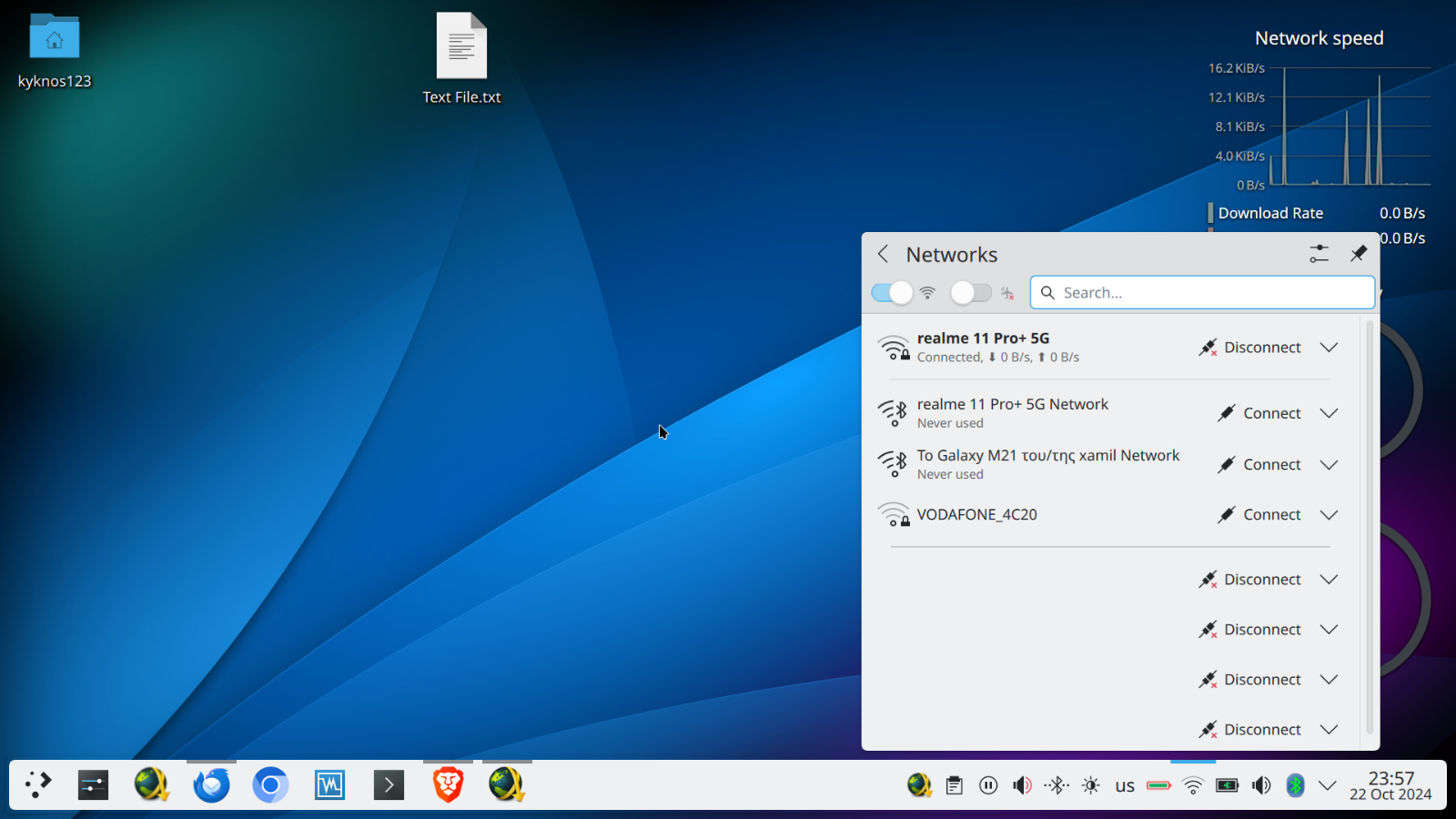
Task: Click the red-outlined battery tray icon
Action: pos(1158,785)
